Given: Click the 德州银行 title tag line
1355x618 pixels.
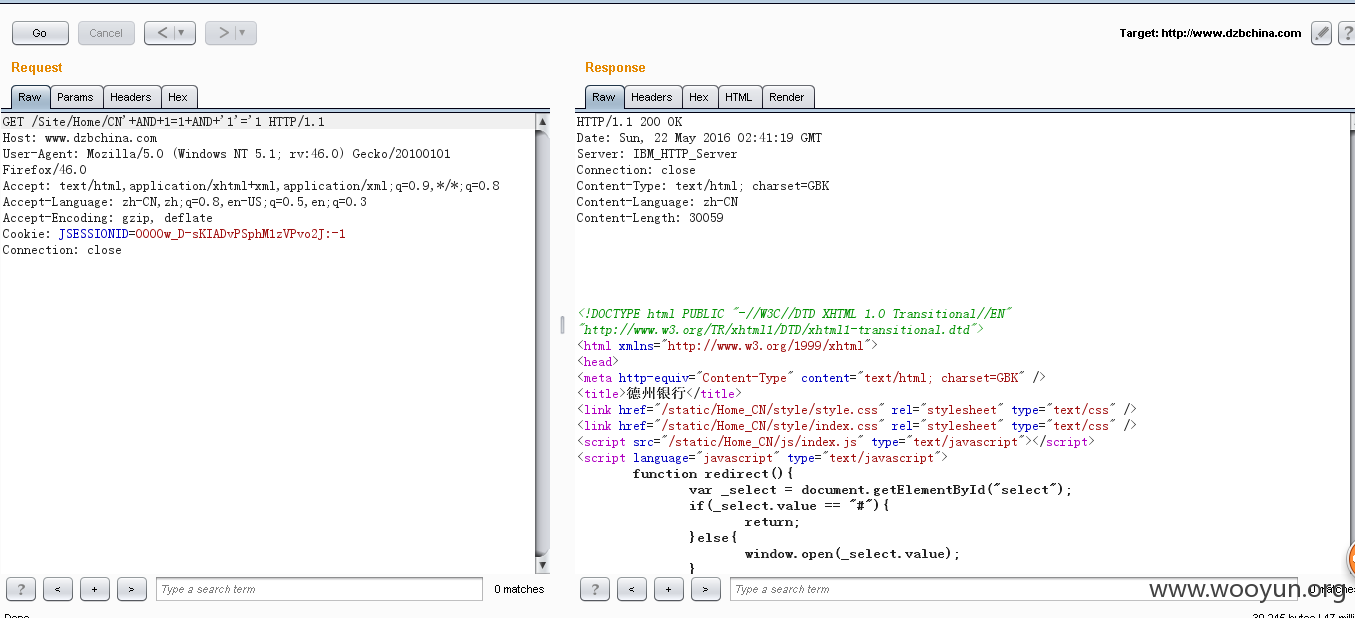Looking at the screenshot, I should (660, 394).
